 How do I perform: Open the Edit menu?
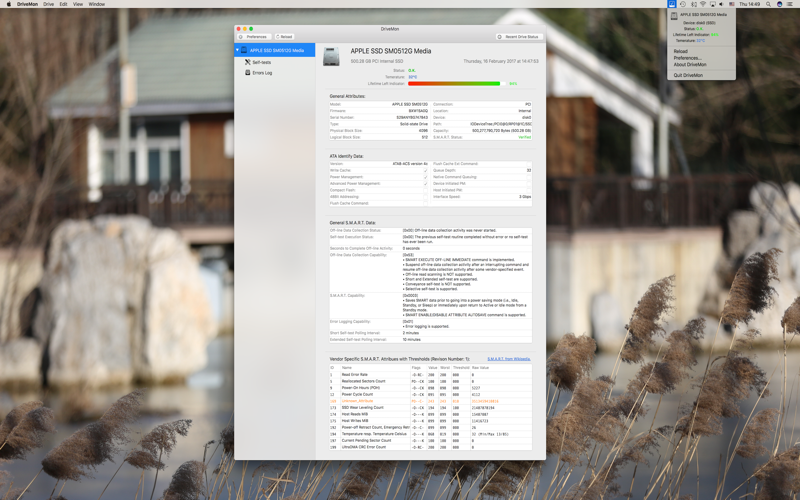[63, 4]
